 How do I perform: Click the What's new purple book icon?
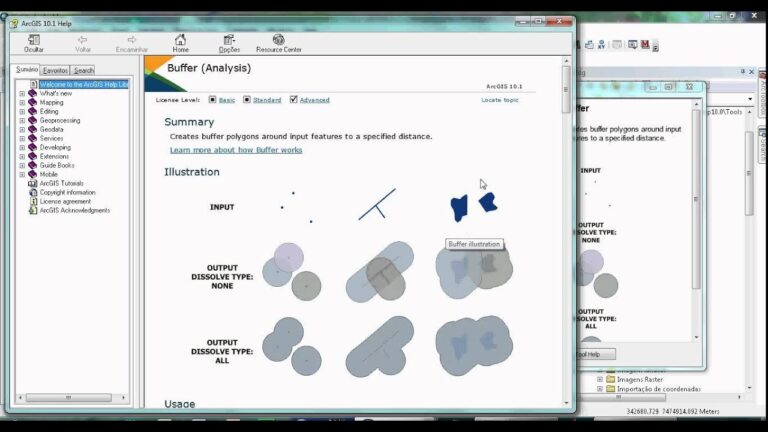click(33, 93)
